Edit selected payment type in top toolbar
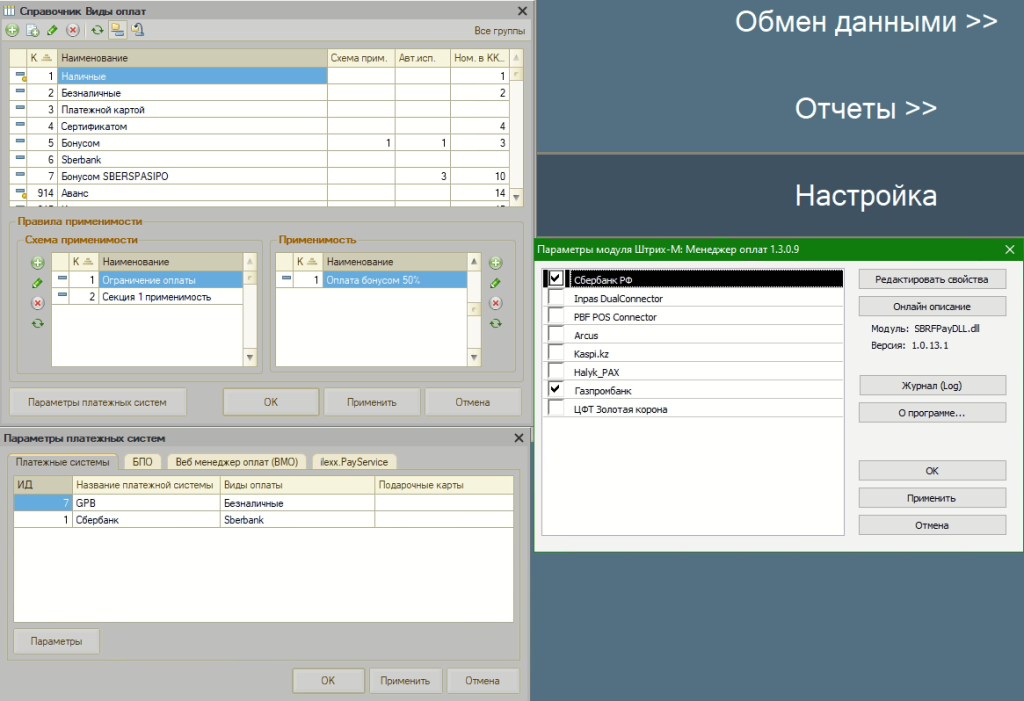1024x701 pixels. click(52, 30)
